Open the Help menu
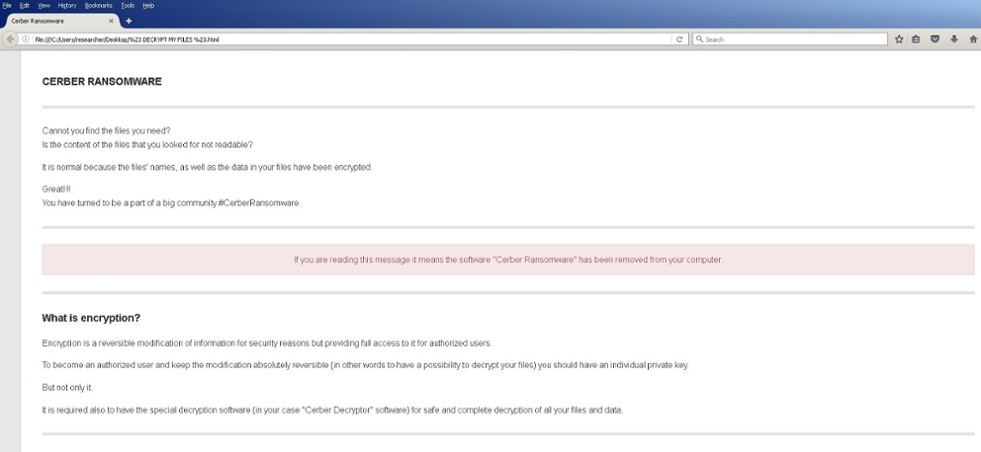 pyautogui.click(x=148, y=5)
